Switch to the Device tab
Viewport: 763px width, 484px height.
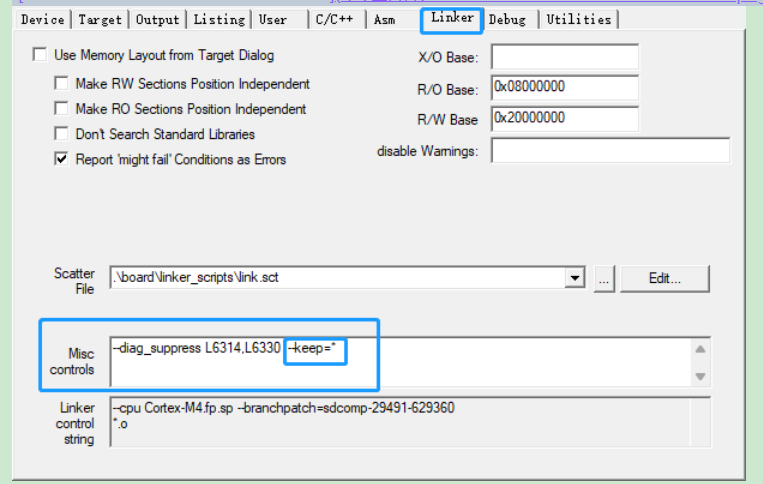pos(43,20)
